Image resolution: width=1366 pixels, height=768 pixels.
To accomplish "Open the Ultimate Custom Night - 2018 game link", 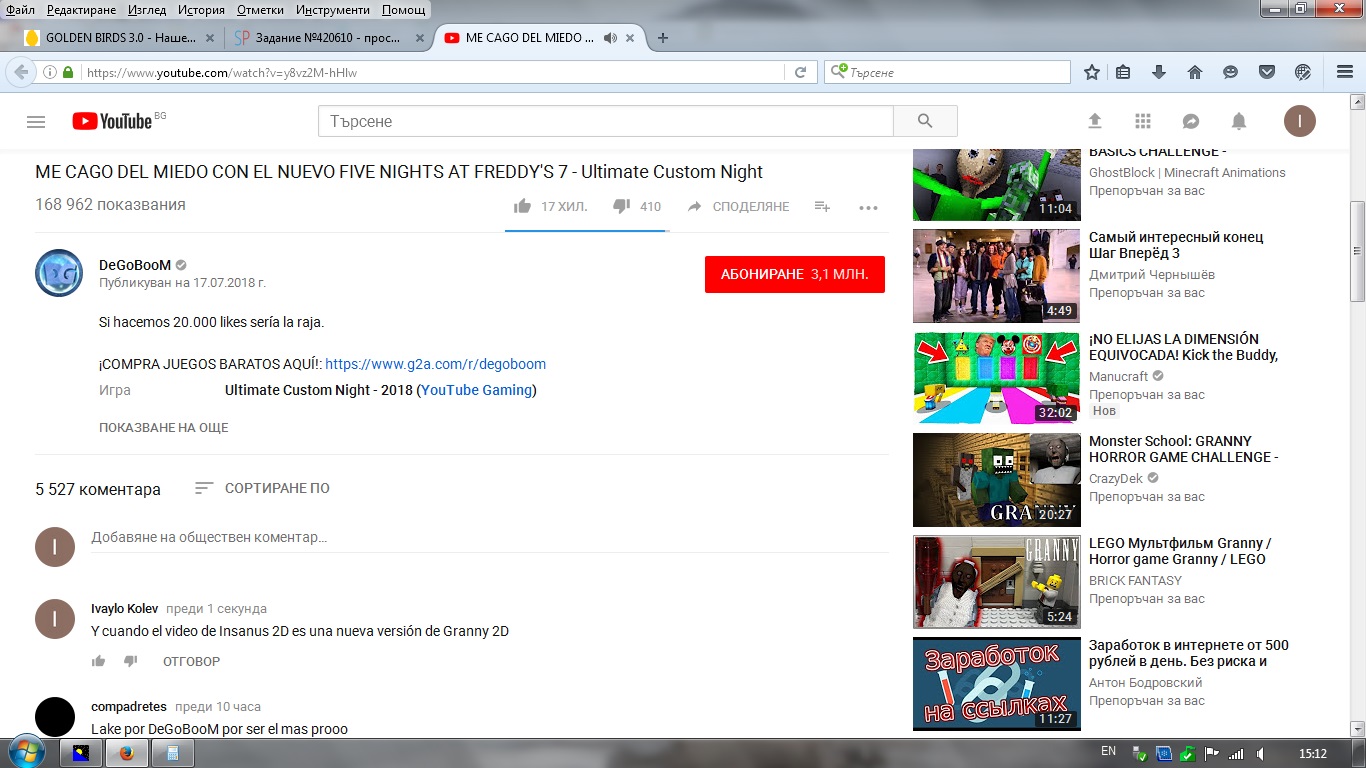I will tap(319, 390).
